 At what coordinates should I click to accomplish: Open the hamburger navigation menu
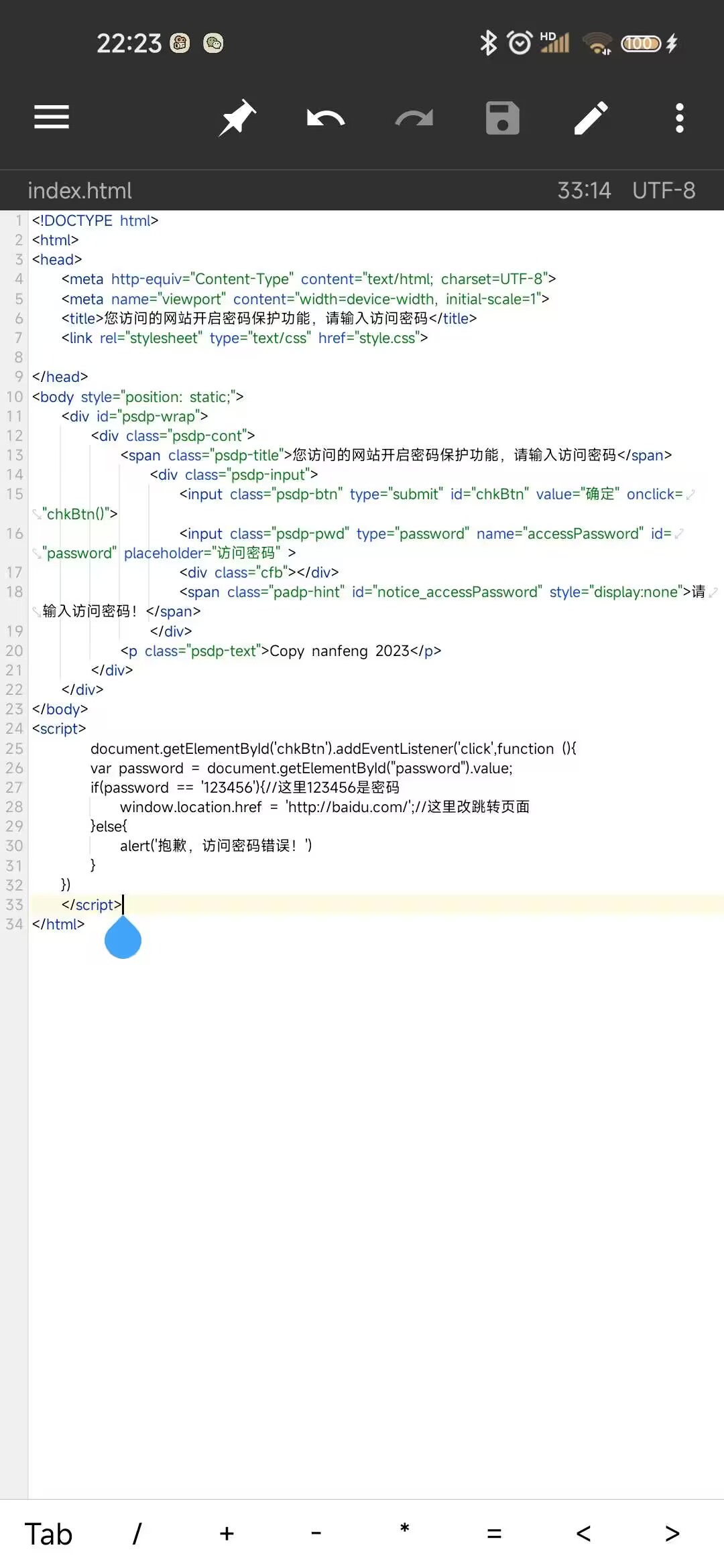coord(52,117)
